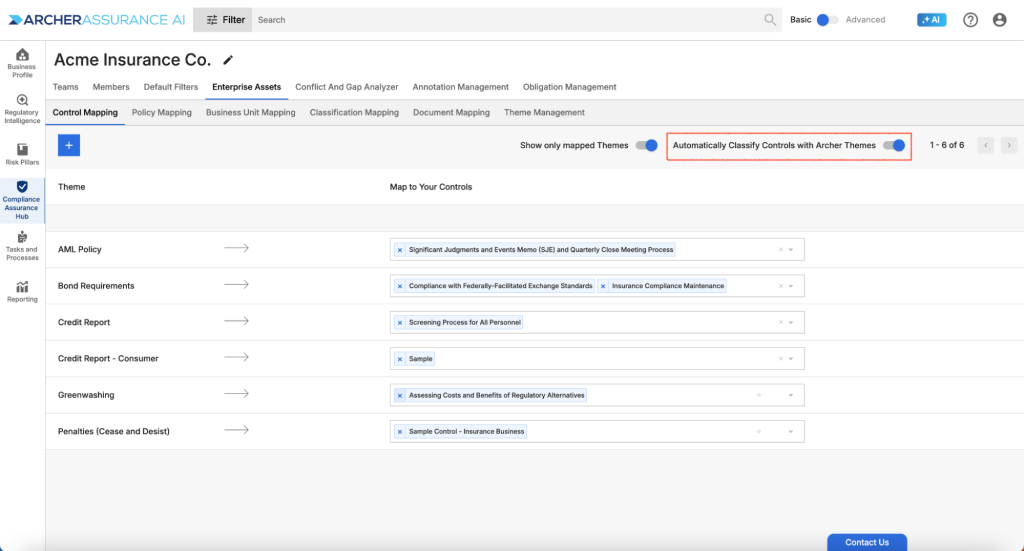
Task: Open the help question mark icon
Action: click(970, 20)
